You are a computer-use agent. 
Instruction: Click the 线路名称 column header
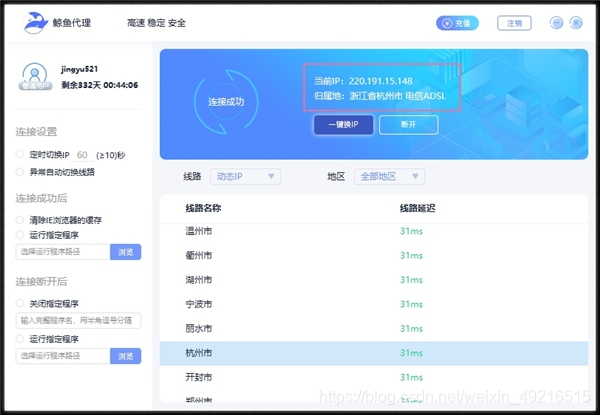coord(203,208)
